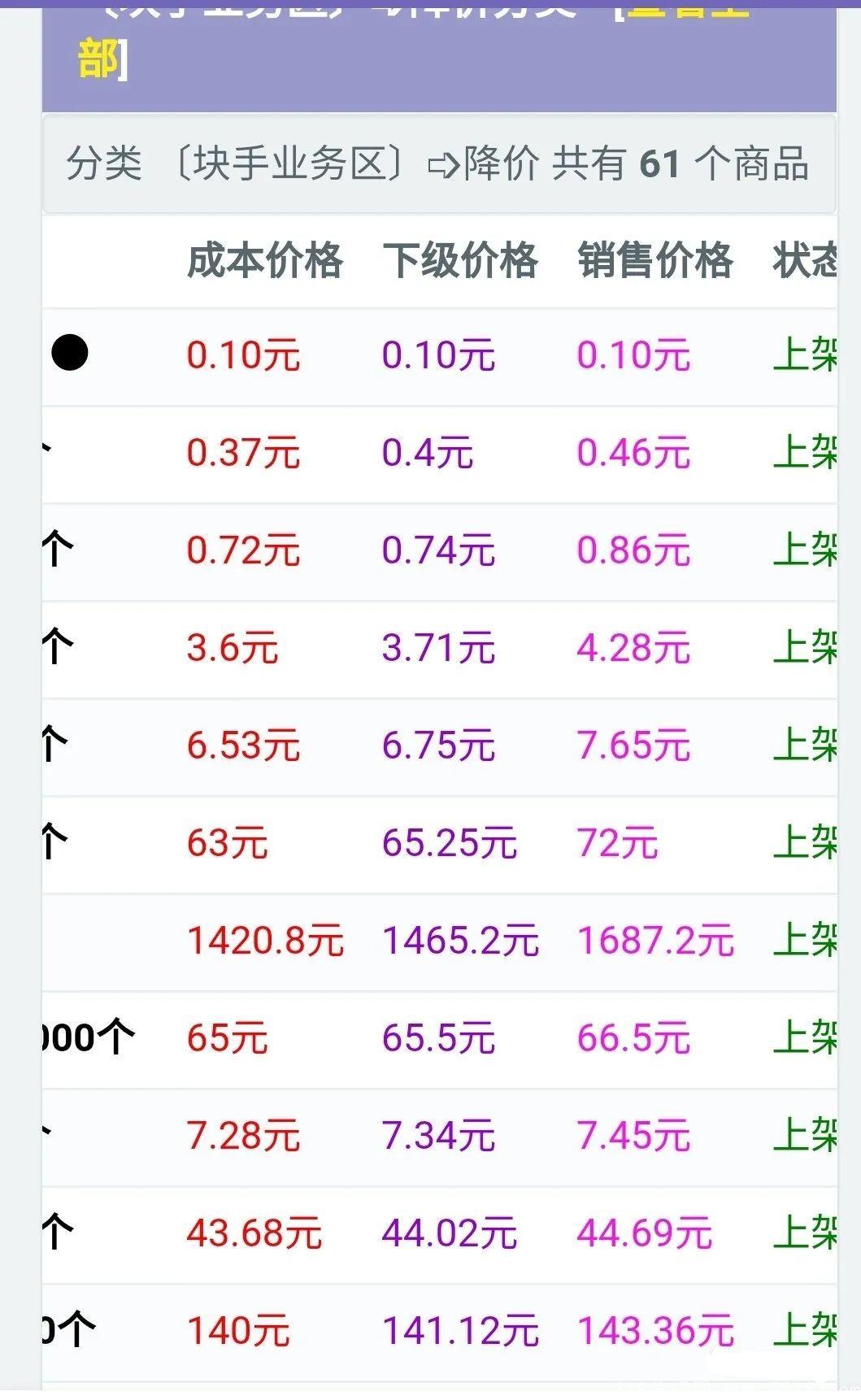
Task: Click the 0.37元 cost price cell
Action: 243,452
